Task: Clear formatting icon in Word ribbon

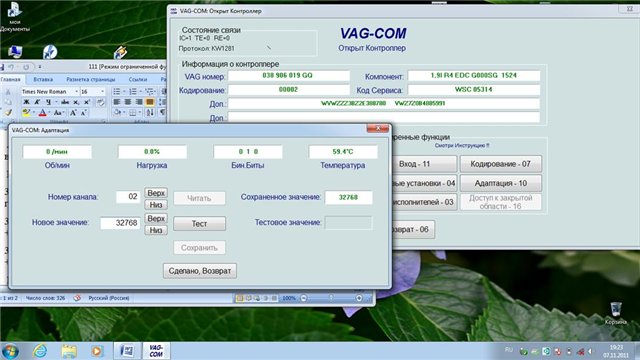Action: tap(100, 102)
